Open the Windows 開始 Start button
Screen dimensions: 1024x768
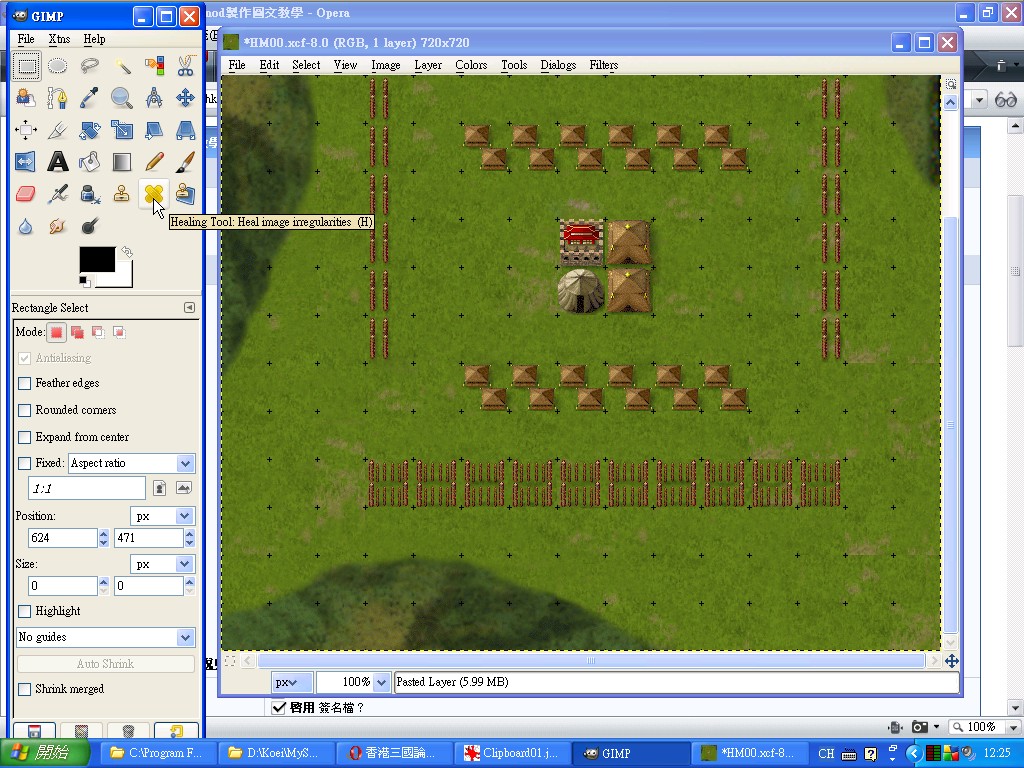(x=44, y=753)
